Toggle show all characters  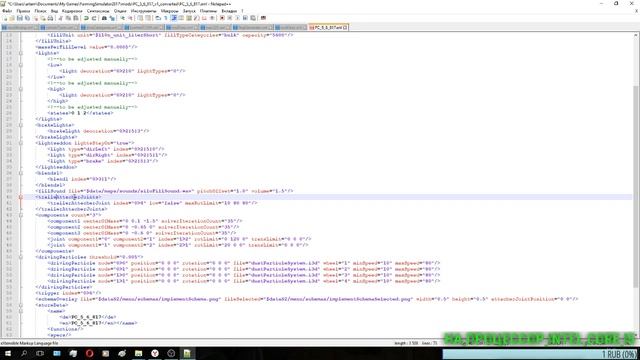pos(165,18)
